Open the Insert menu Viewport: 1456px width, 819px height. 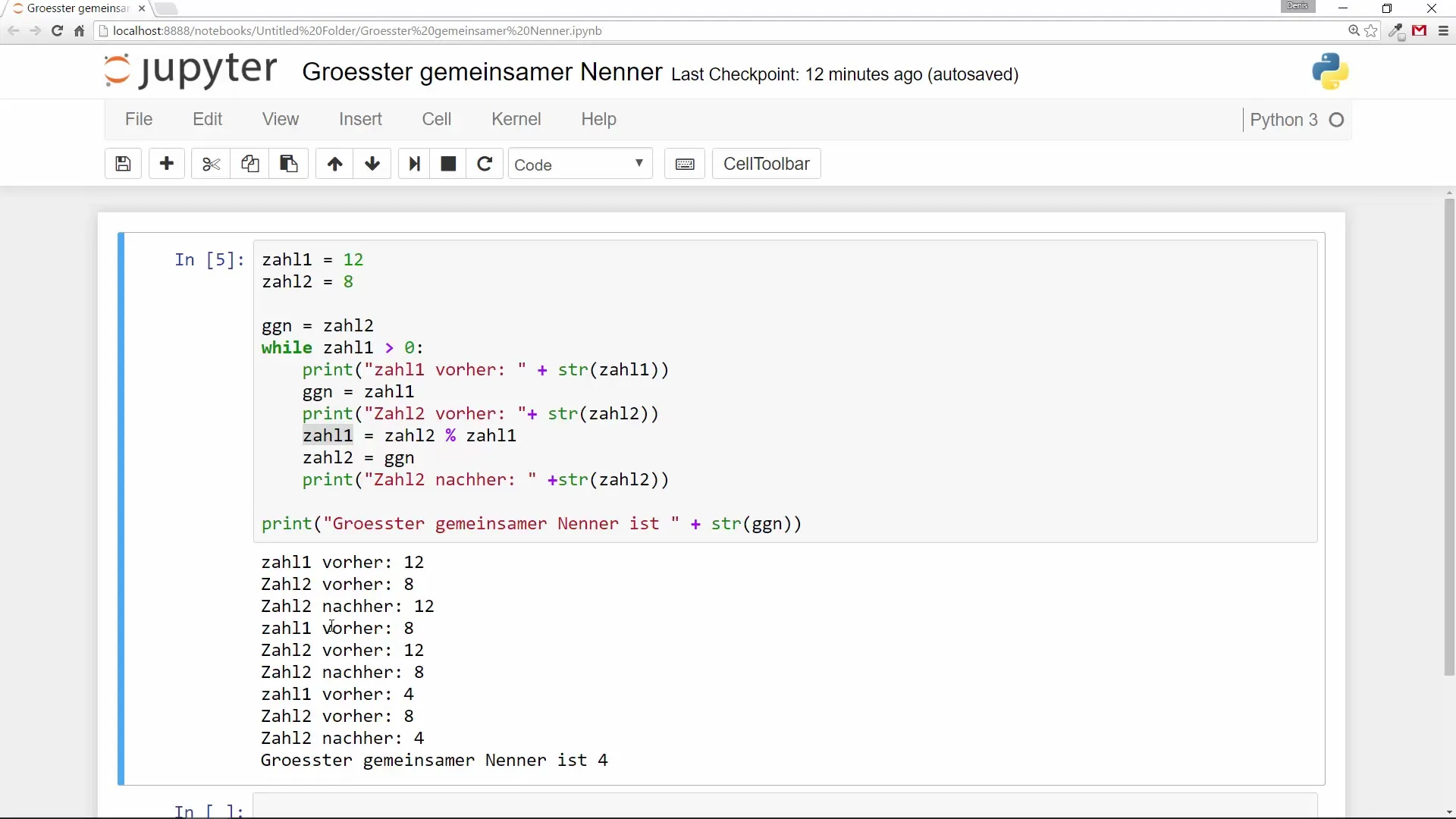coord(360,119)
